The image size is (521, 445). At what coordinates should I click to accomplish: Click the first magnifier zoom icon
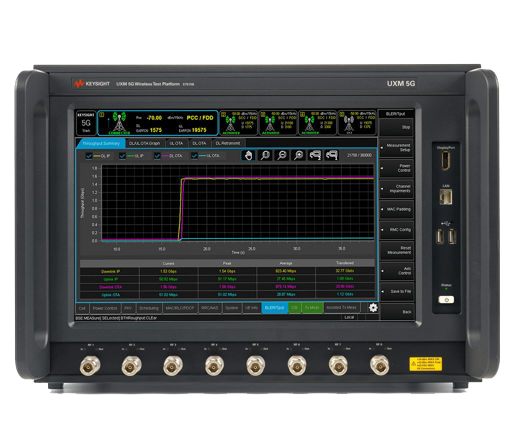(x=265, y=155)
